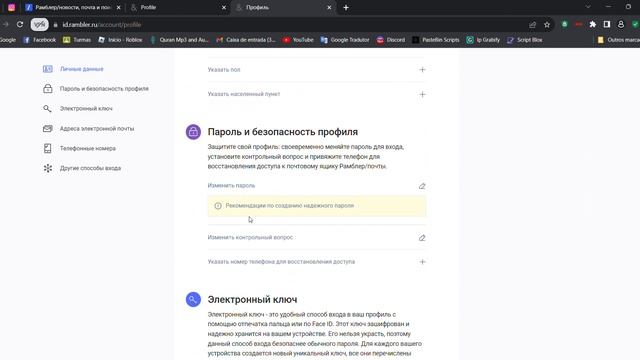The width and height of the screenshot is (640, 360).
Task: Open password recommendations yellow banner
Action: pos(317,206)
